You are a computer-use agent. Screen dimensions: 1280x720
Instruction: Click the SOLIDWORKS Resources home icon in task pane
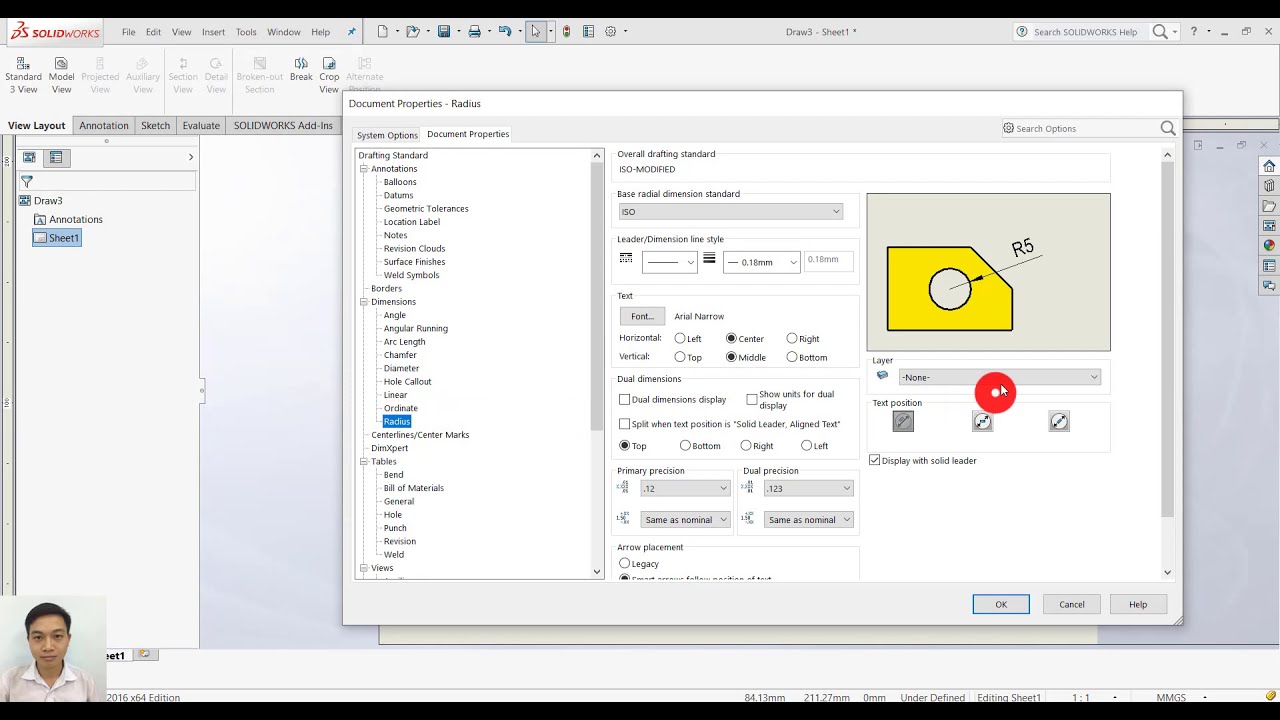click(1269, 166)
